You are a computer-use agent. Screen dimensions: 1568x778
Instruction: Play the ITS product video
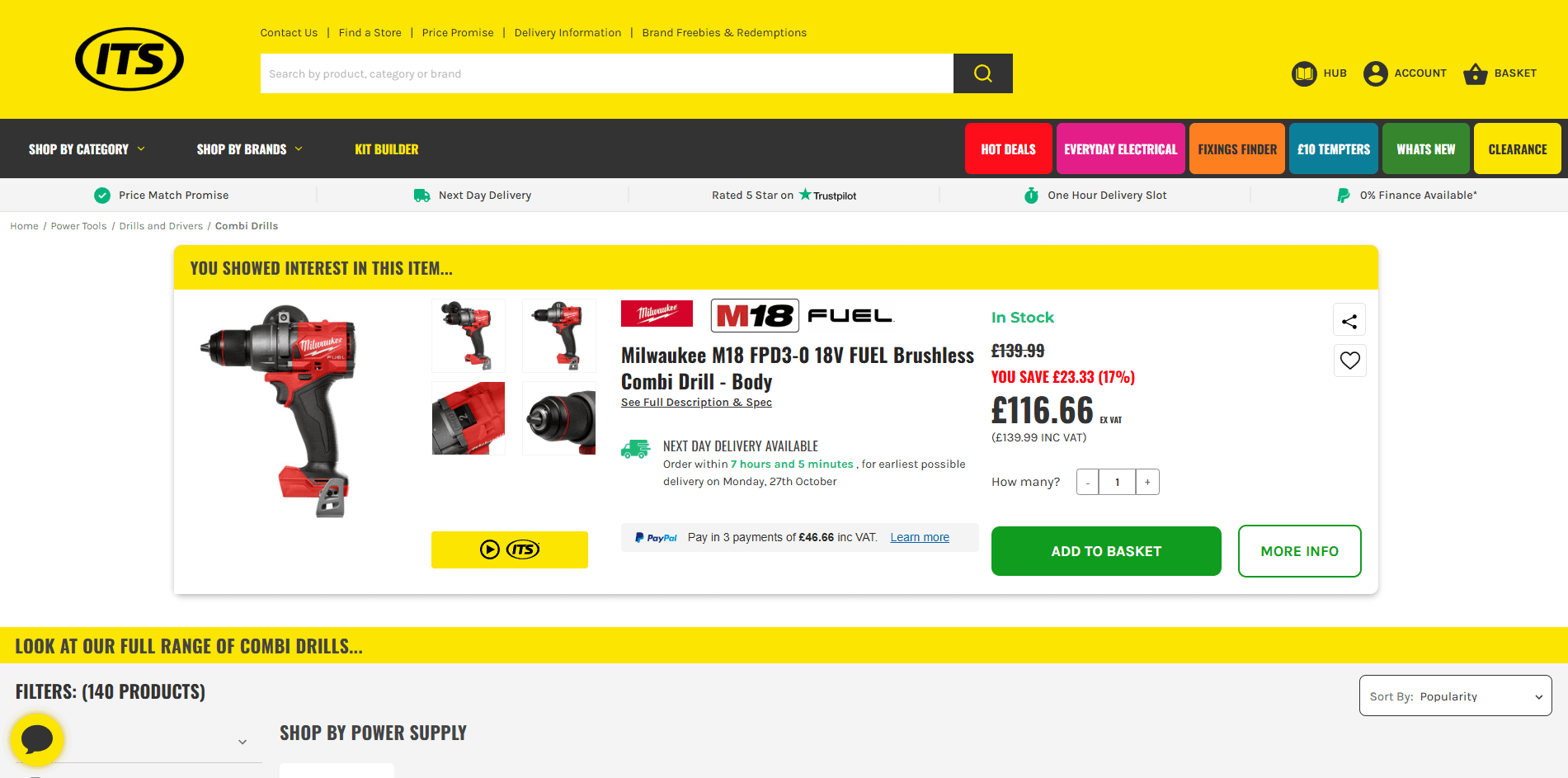510,549
